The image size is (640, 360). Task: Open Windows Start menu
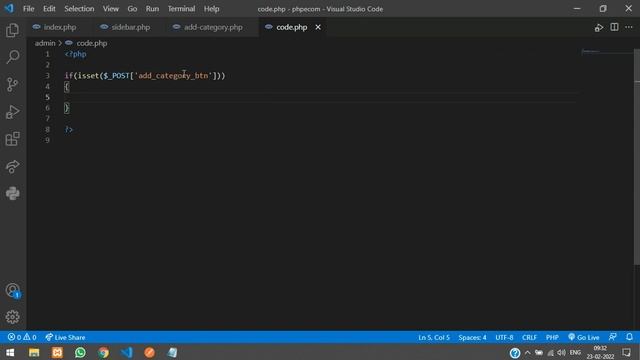coord(10,352)
